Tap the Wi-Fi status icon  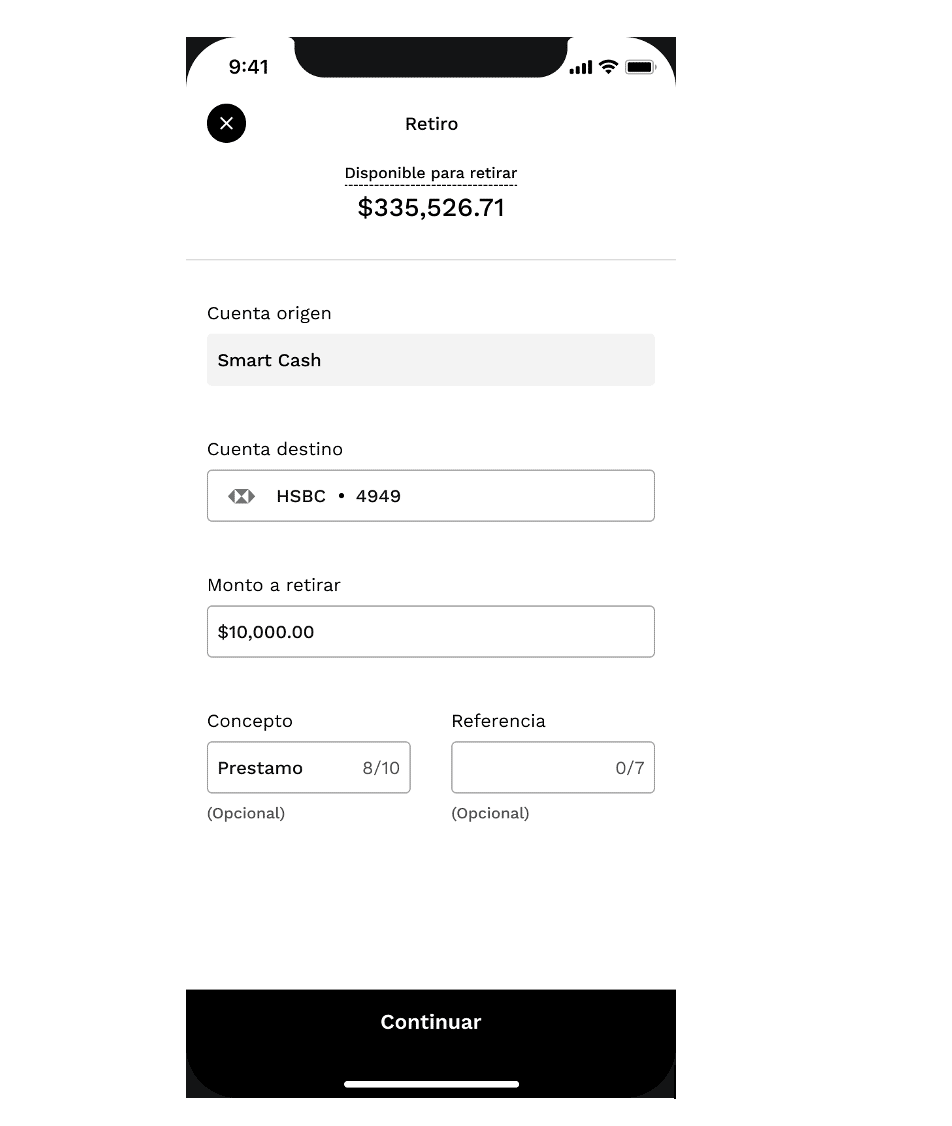(x=608, y=67)
